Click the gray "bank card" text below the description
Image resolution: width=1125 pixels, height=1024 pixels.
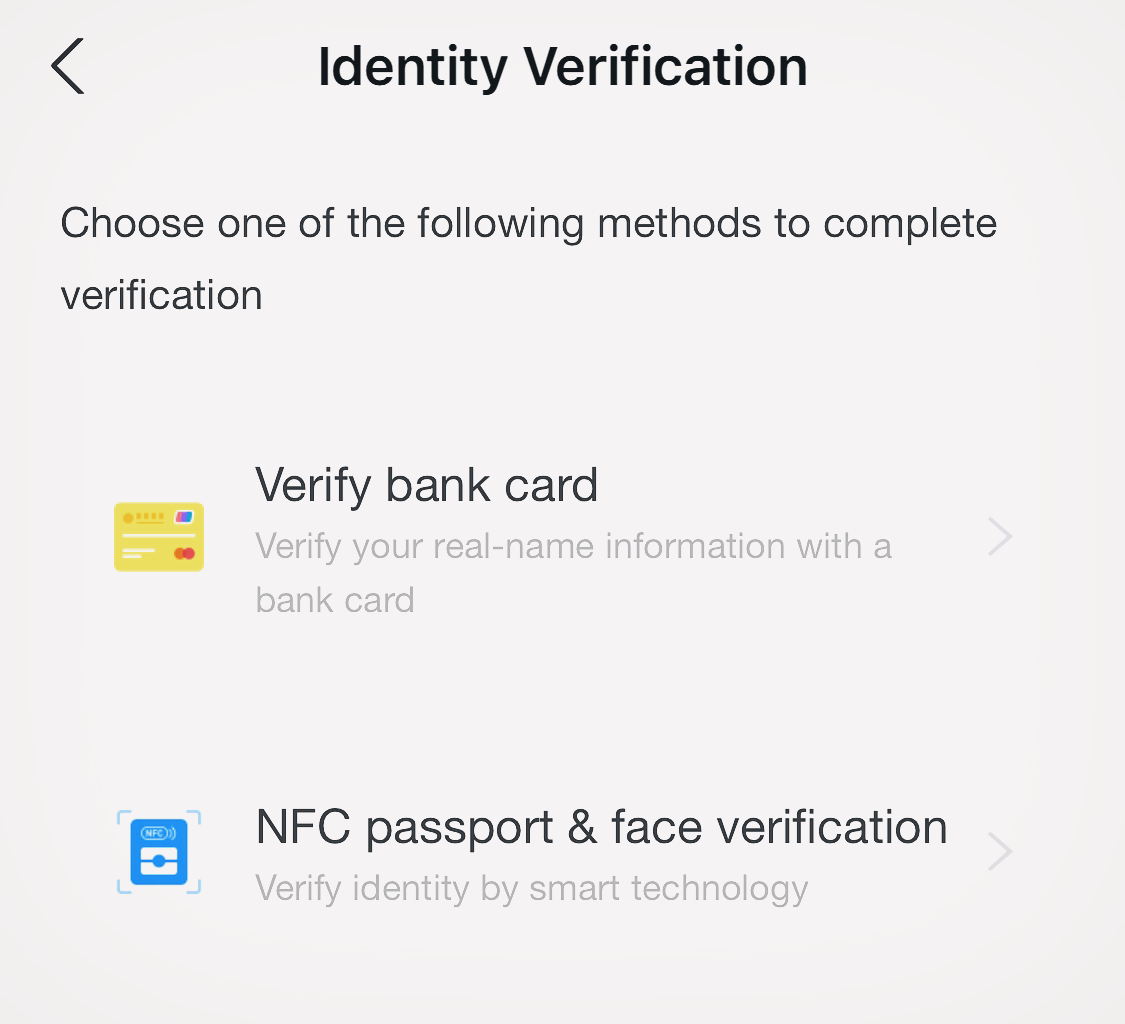335,600
